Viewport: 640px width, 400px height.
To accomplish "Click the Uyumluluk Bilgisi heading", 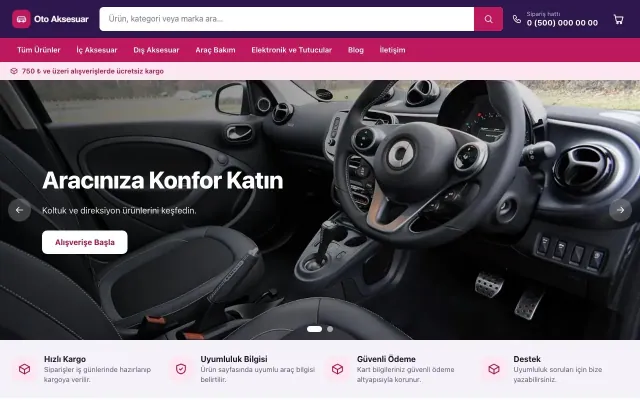I will click(234, 359).
